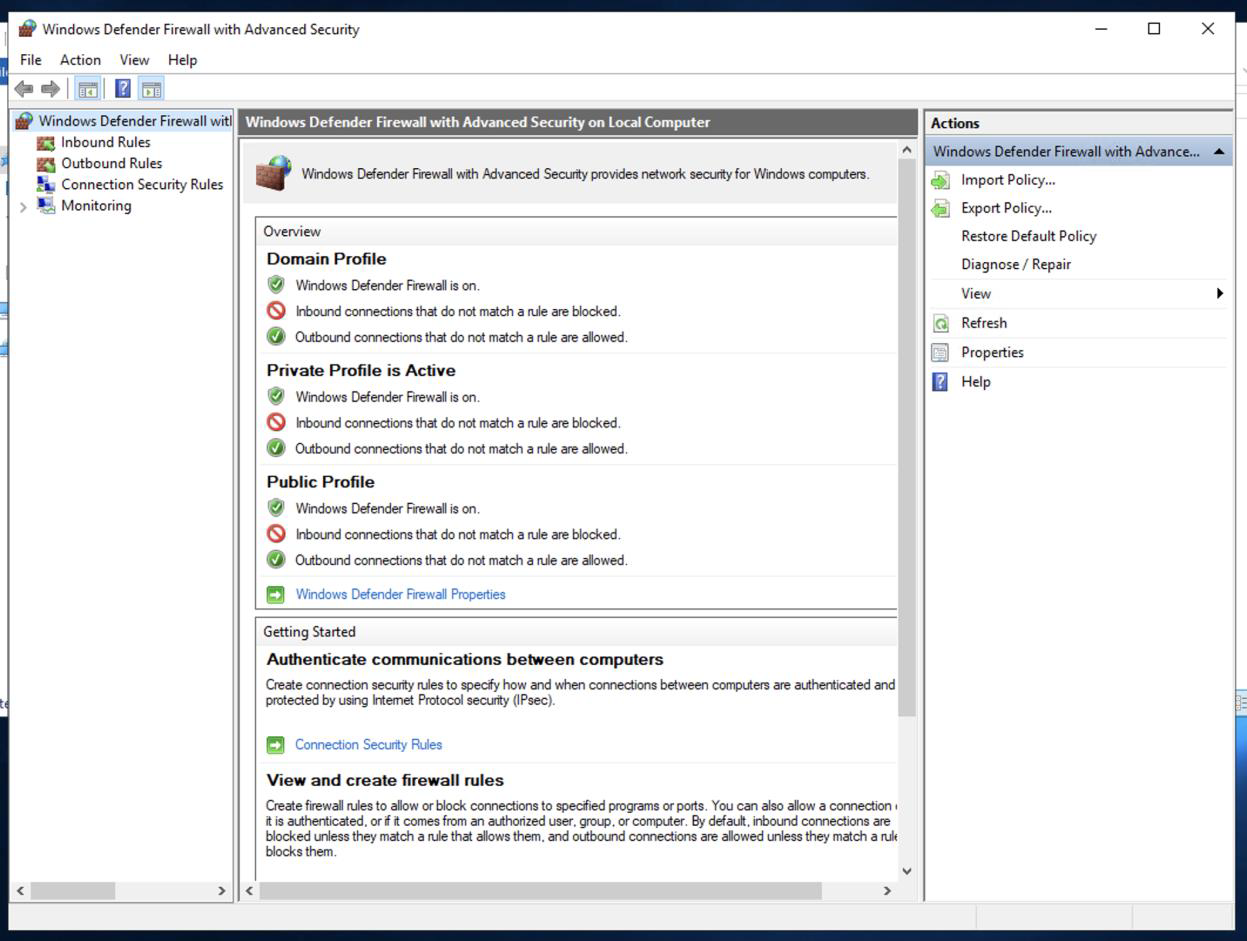This screenshot has height=941, width=1247.
Task: Select the Outbound Rules icon in the tree
Action: pyautogui.click(x=45, y=164)
